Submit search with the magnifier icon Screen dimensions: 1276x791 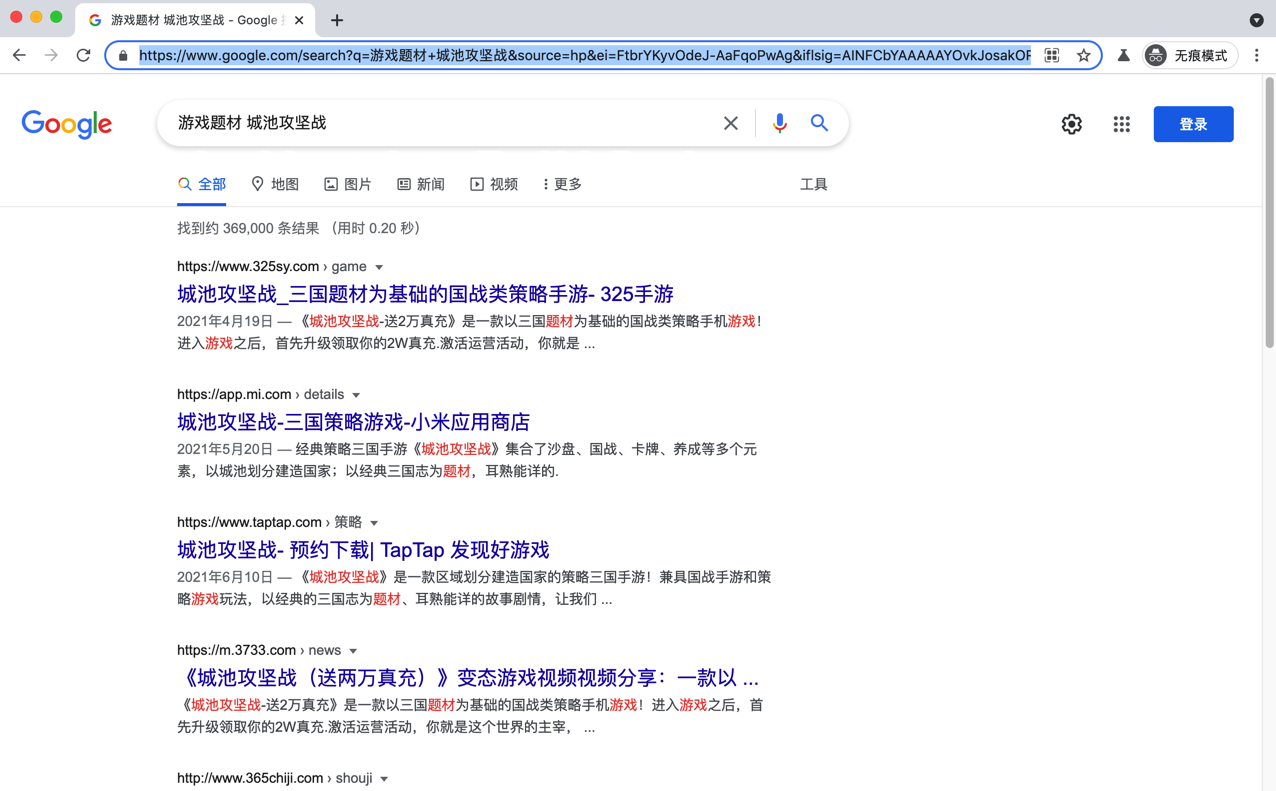point(819,123)
